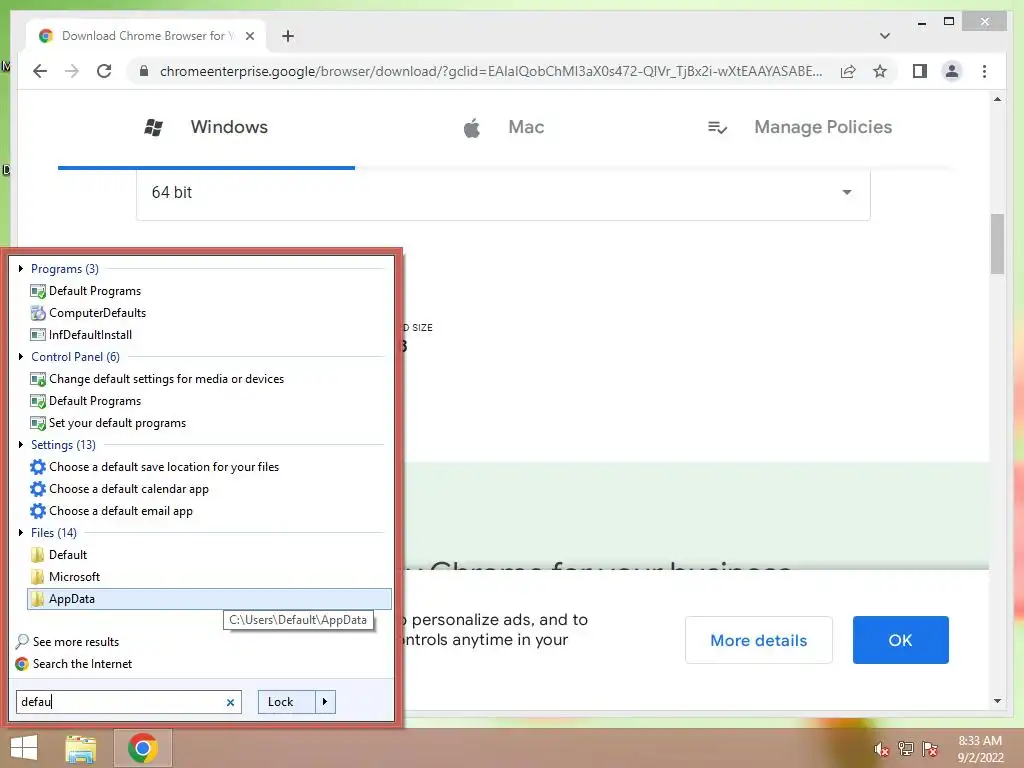Reload the Chrome download page
This screenshot has width=1024, height=768.
point(104,71)
